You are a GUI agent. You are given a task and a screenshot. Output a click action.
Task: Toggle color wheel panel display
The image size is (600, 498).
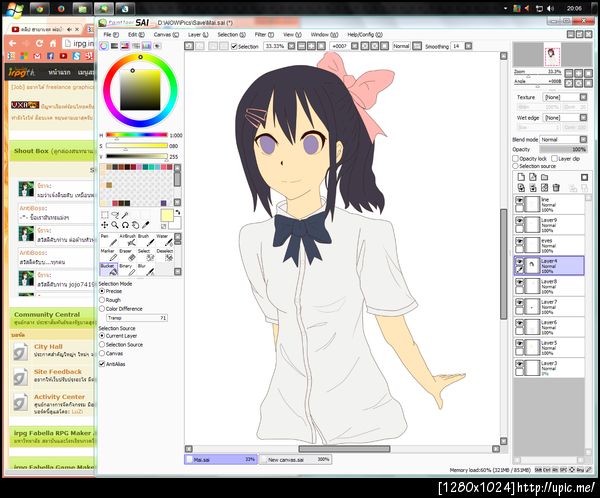pyautogui.click(x=104, y=46)
